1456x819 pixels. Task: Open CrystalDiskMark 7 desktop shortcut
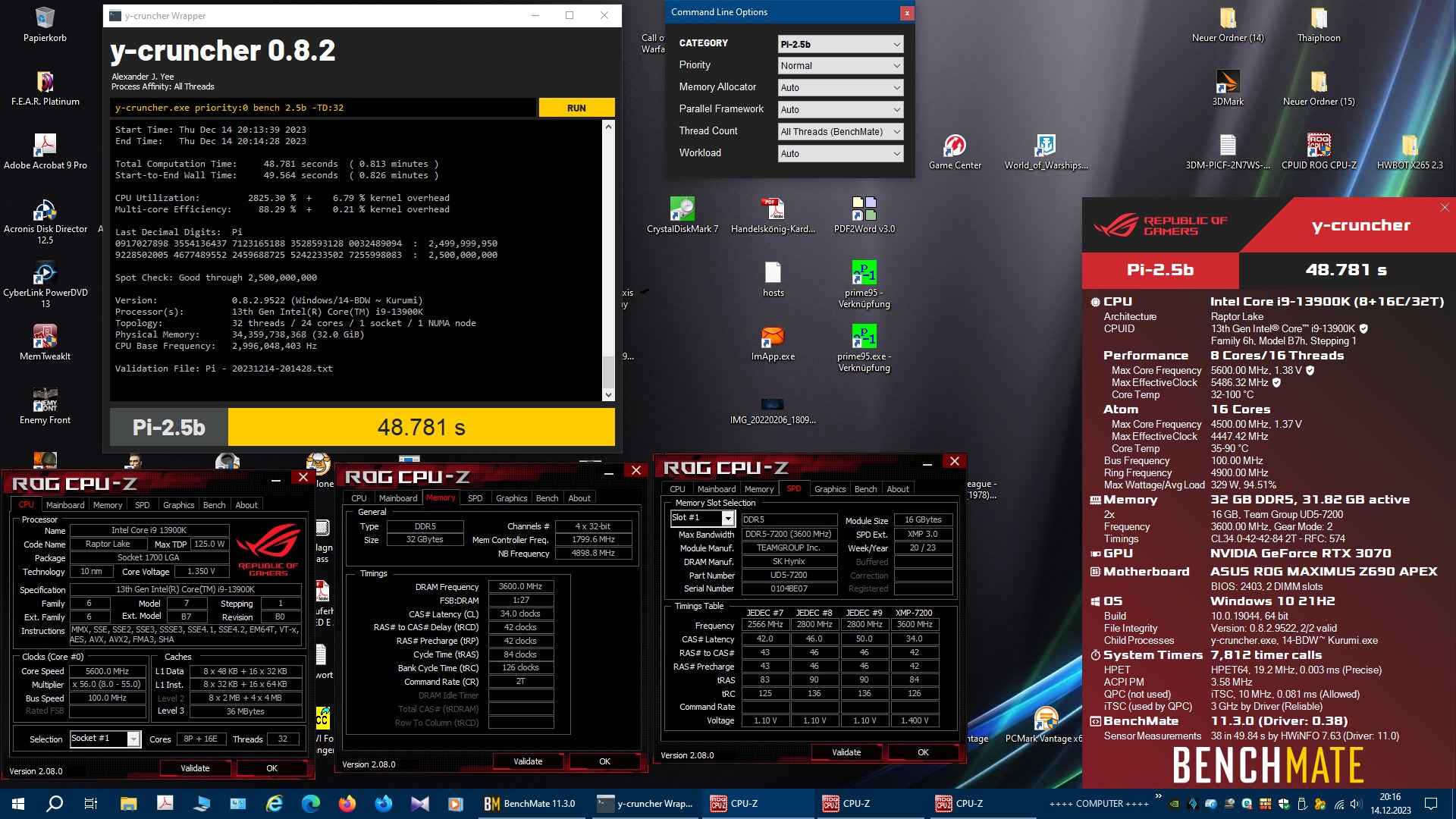click(x=682, y=215)
